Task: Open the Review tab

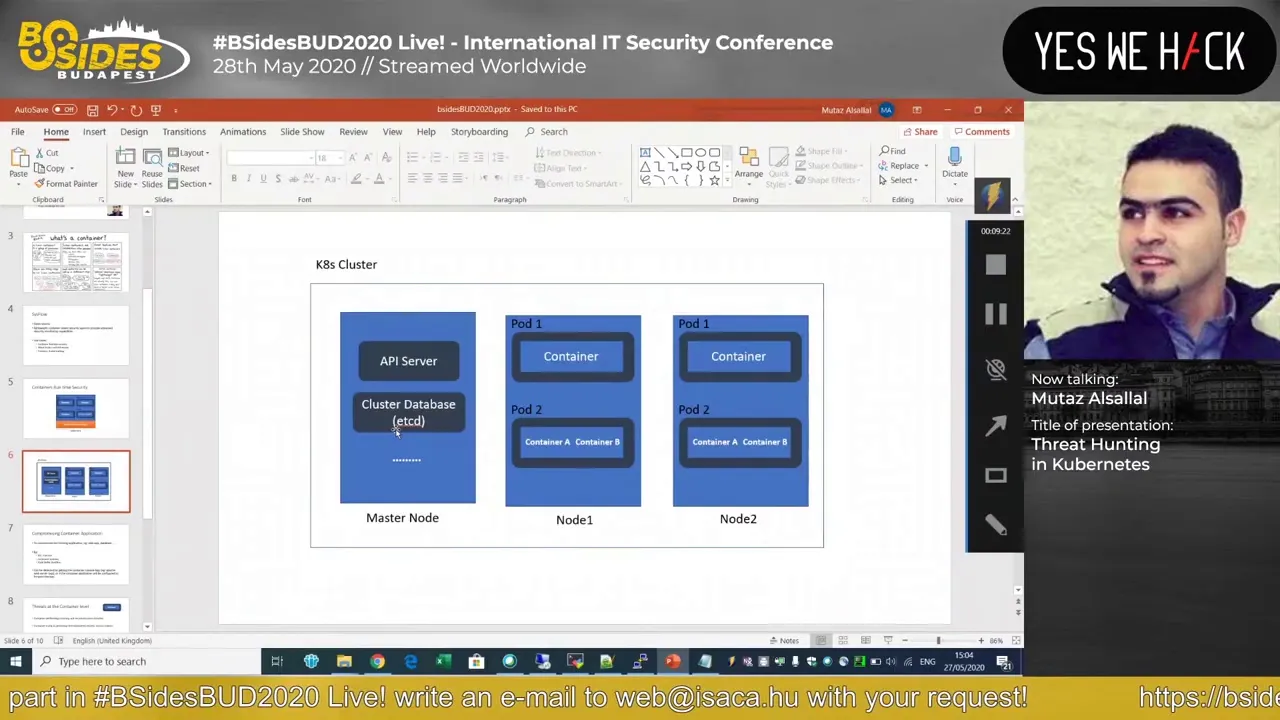Action: coord(353,132)
